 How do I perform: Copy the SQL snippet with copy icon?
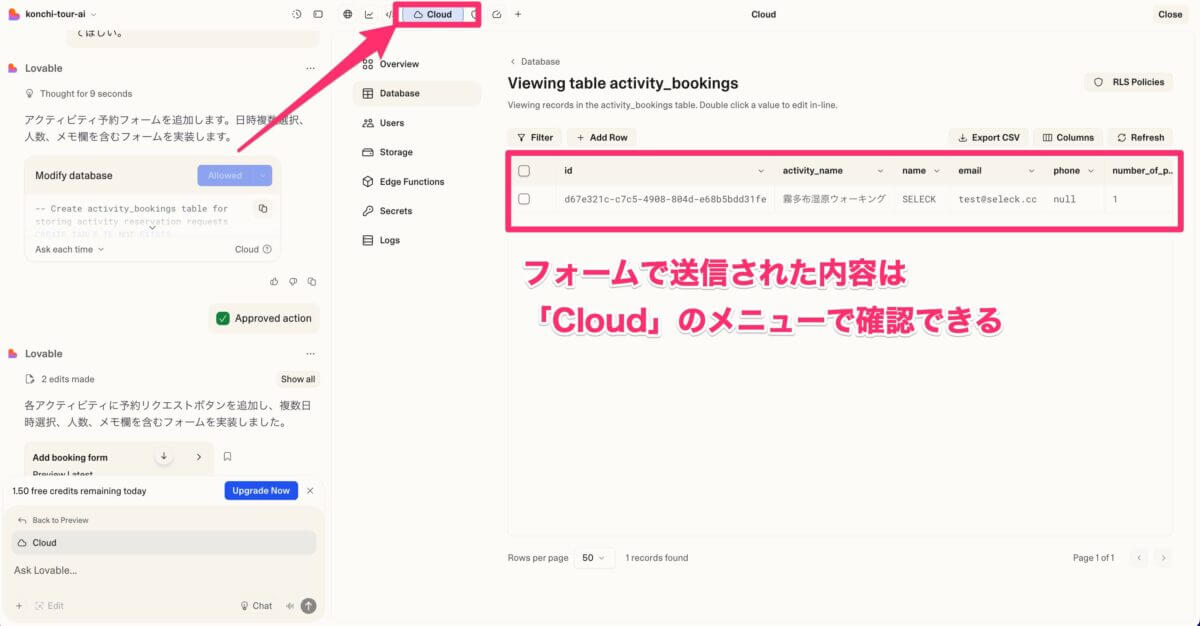coord(263,209)
